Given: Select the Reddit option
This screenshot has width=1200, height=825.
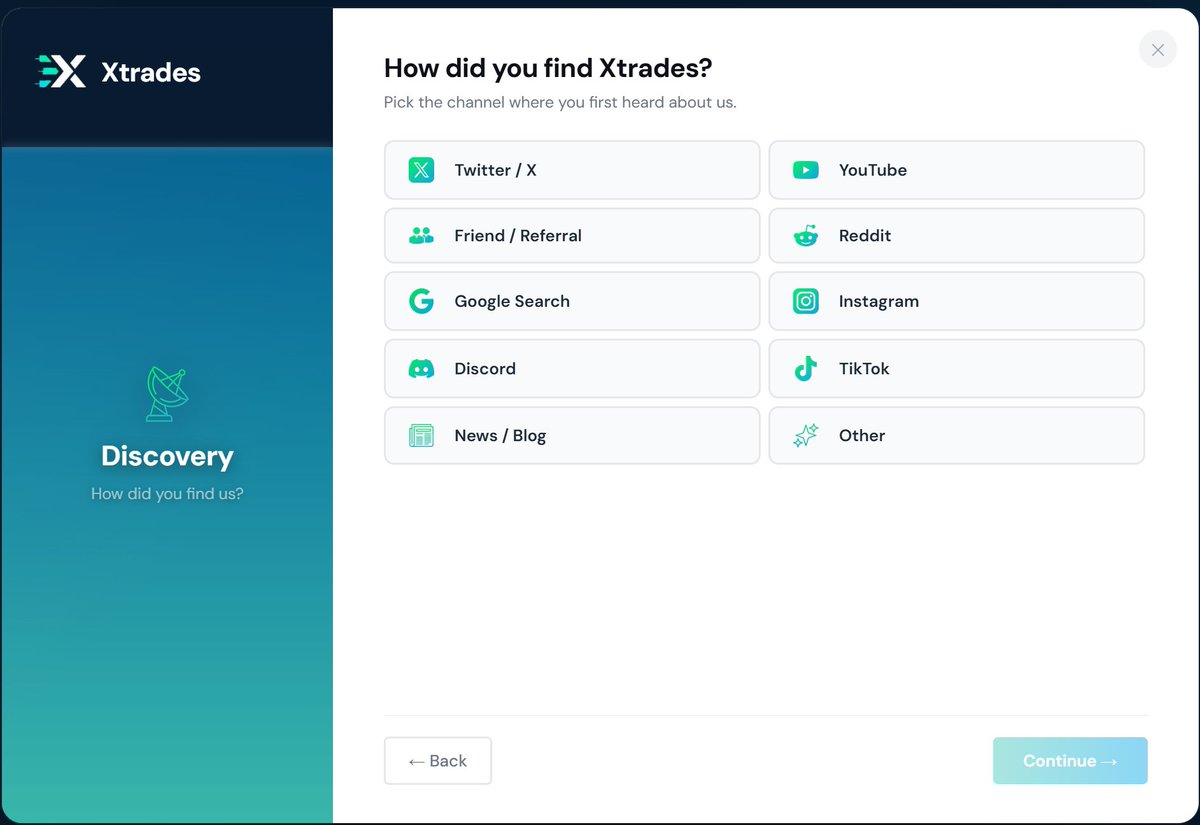Looking at the screenshot, I should 956,236.
